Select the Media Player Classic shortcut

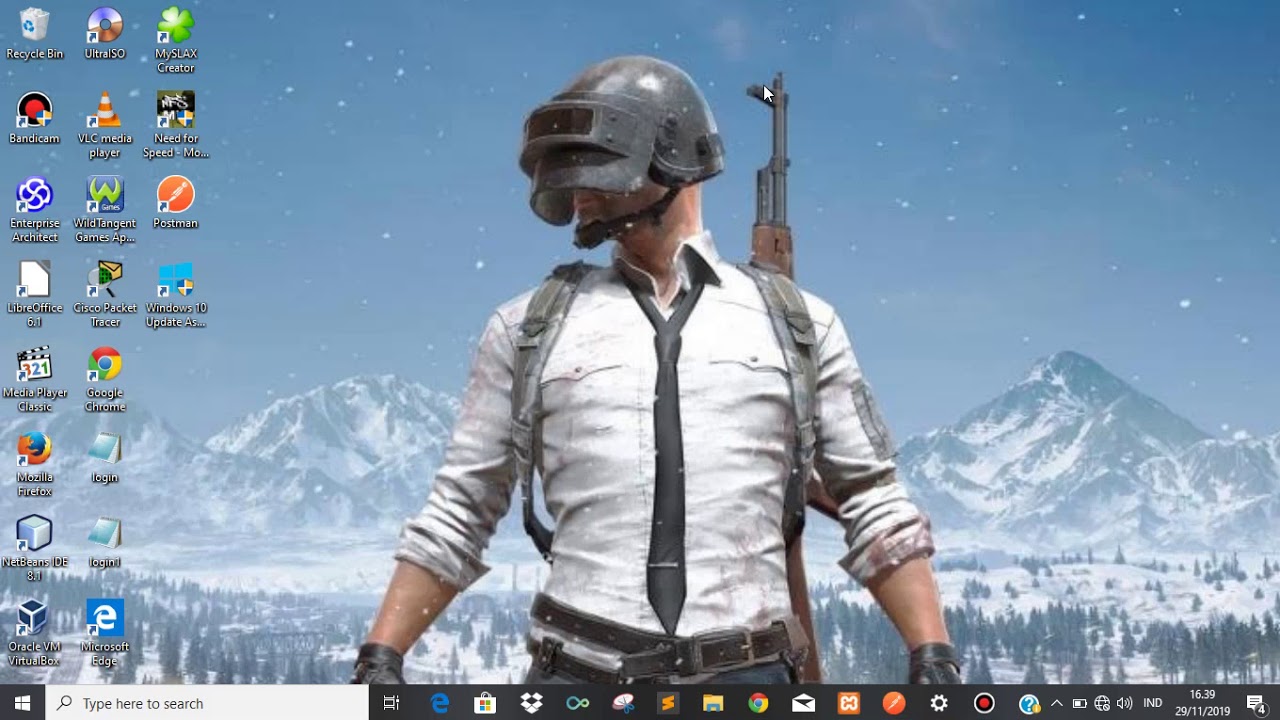[34, 380]
